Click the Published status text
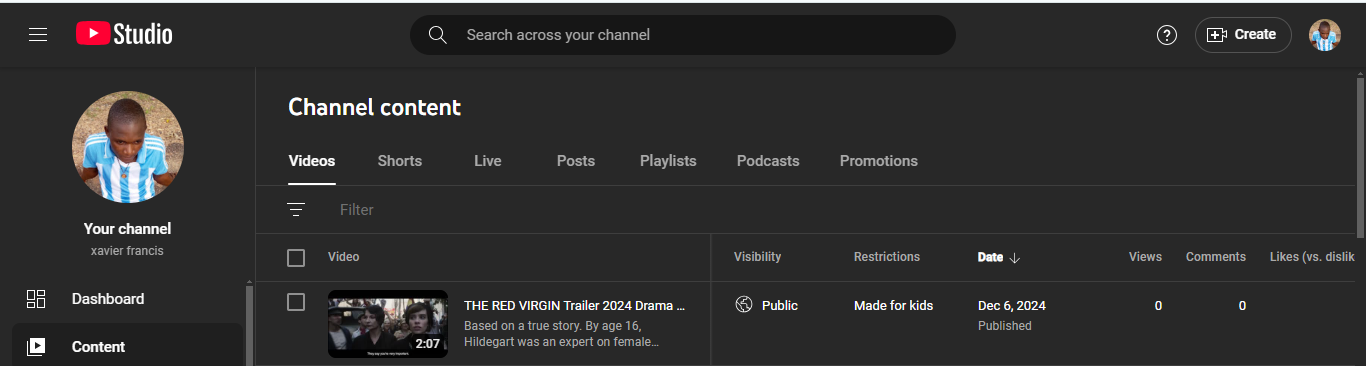 click(1005, 326)
